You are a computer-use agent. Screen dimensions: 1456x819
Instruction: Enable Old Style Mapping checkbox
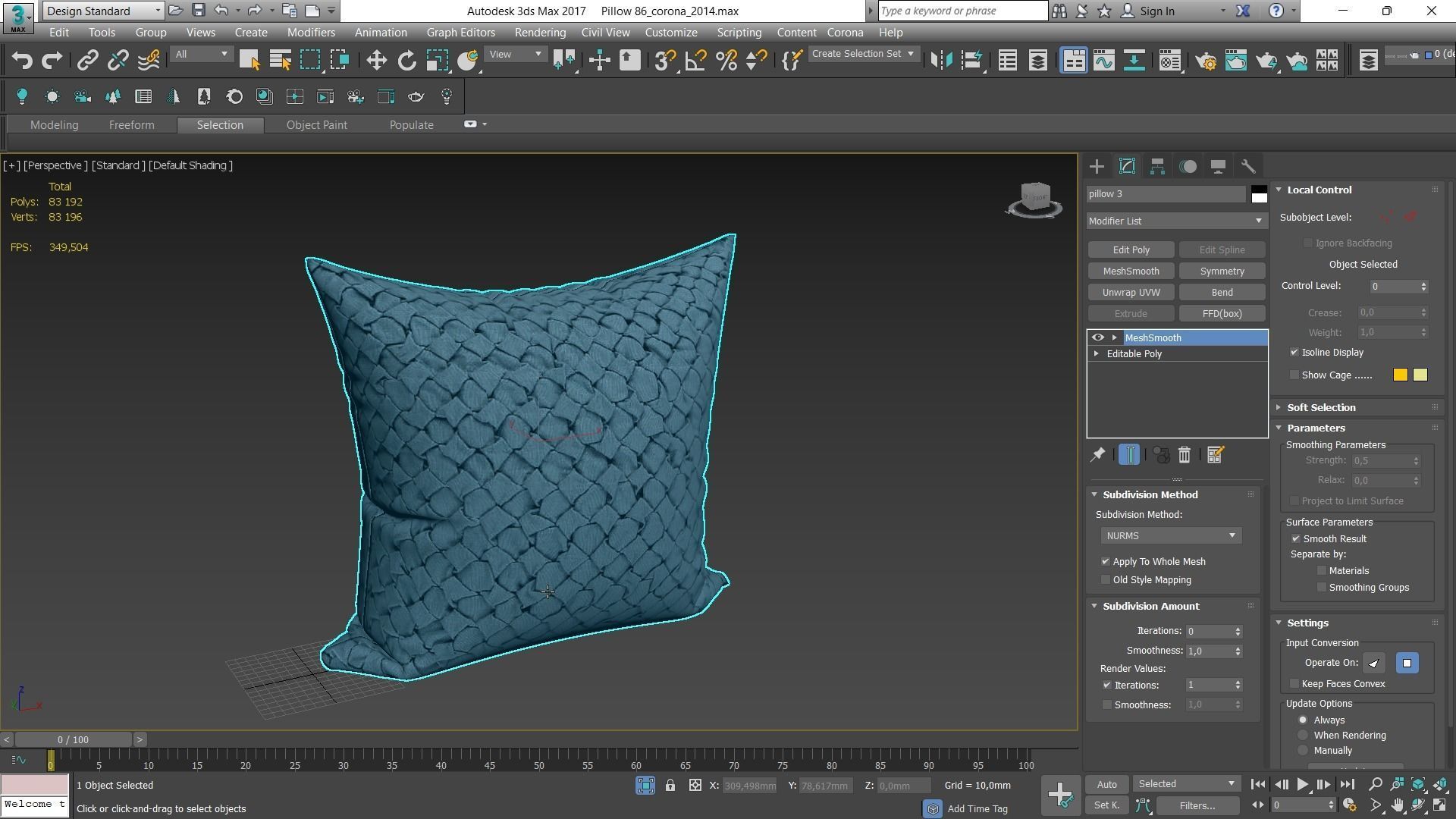1106,580
